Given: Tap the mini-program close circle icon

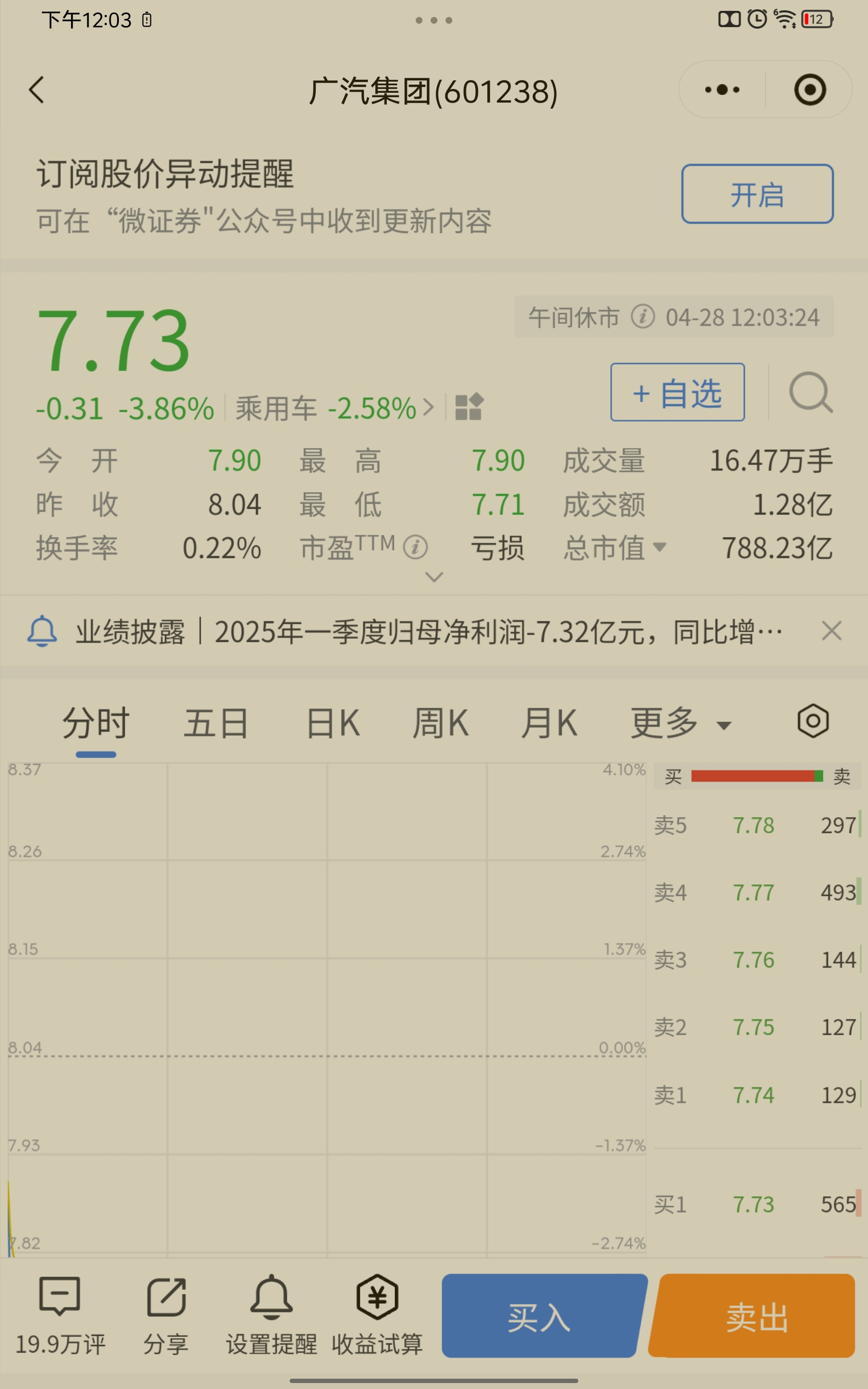Looking at the screenshot, I should [810, 90].
